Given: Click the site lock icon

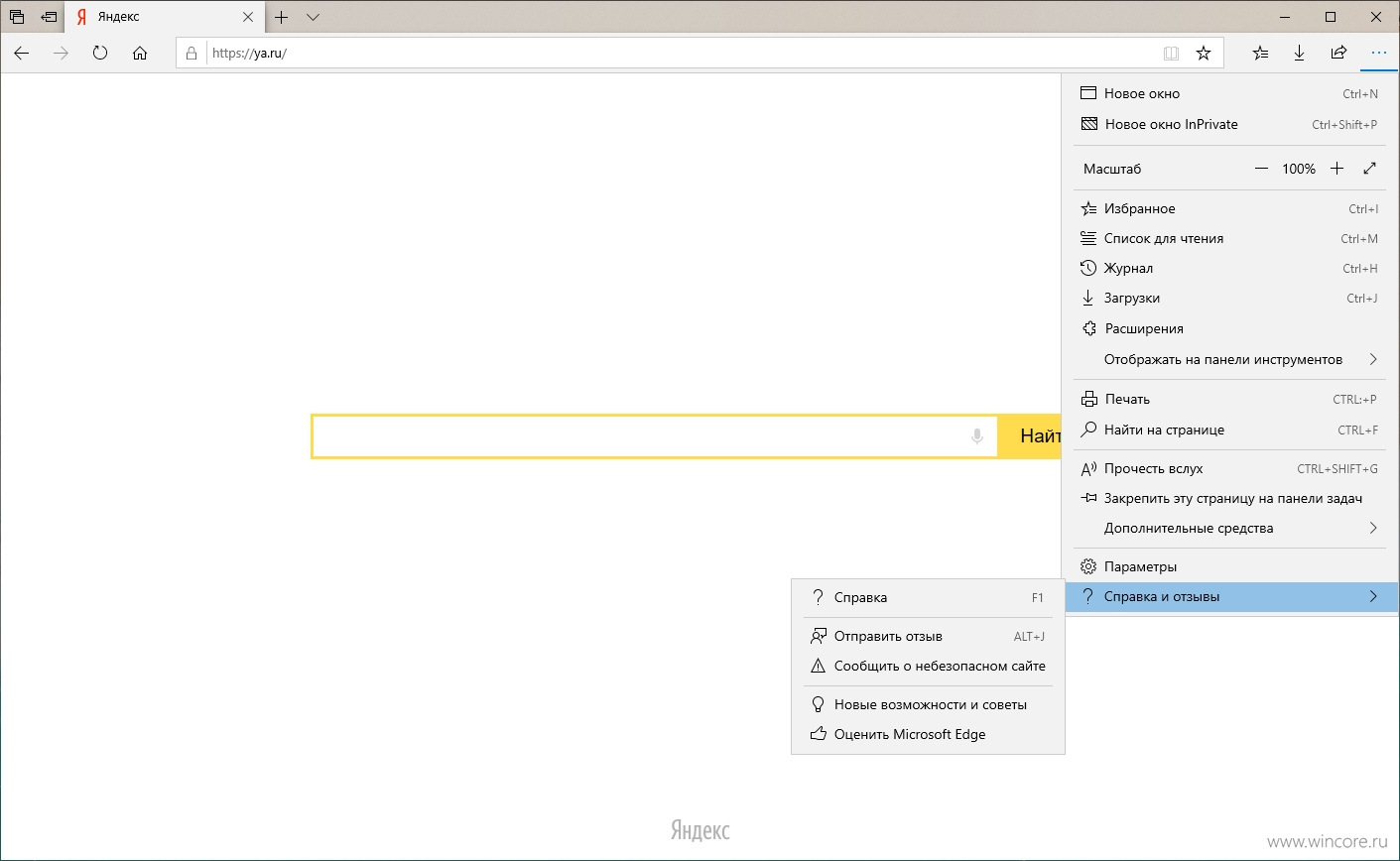Looking at the screenshot, I should (191, 54).
